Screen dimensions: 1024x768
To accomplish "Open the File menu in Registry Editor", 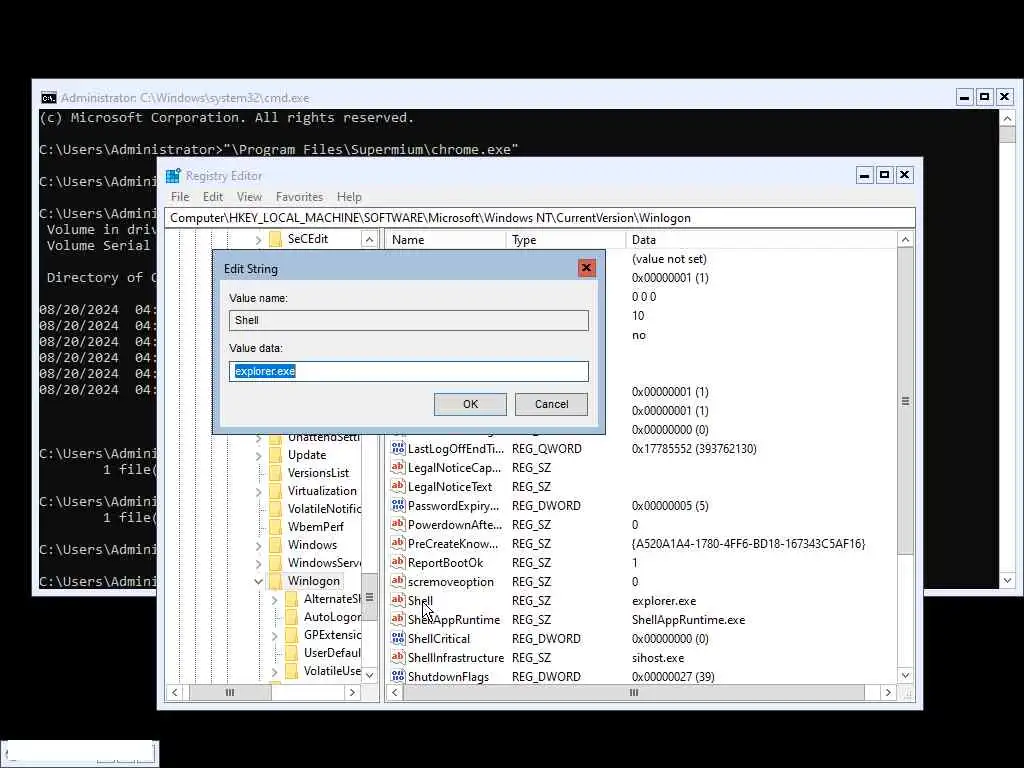I will pos(180,197).
